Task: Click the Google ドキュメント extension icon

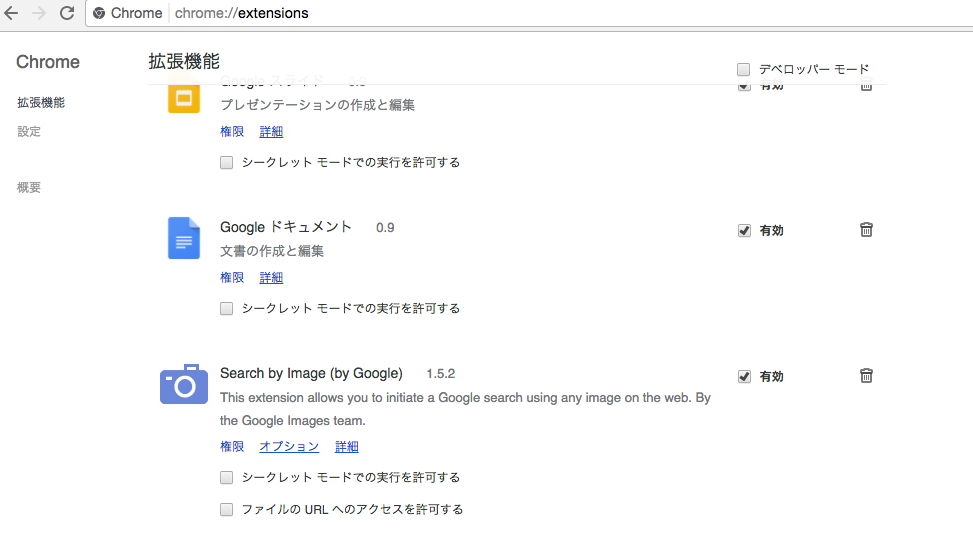Action: [x=184, y=238]
